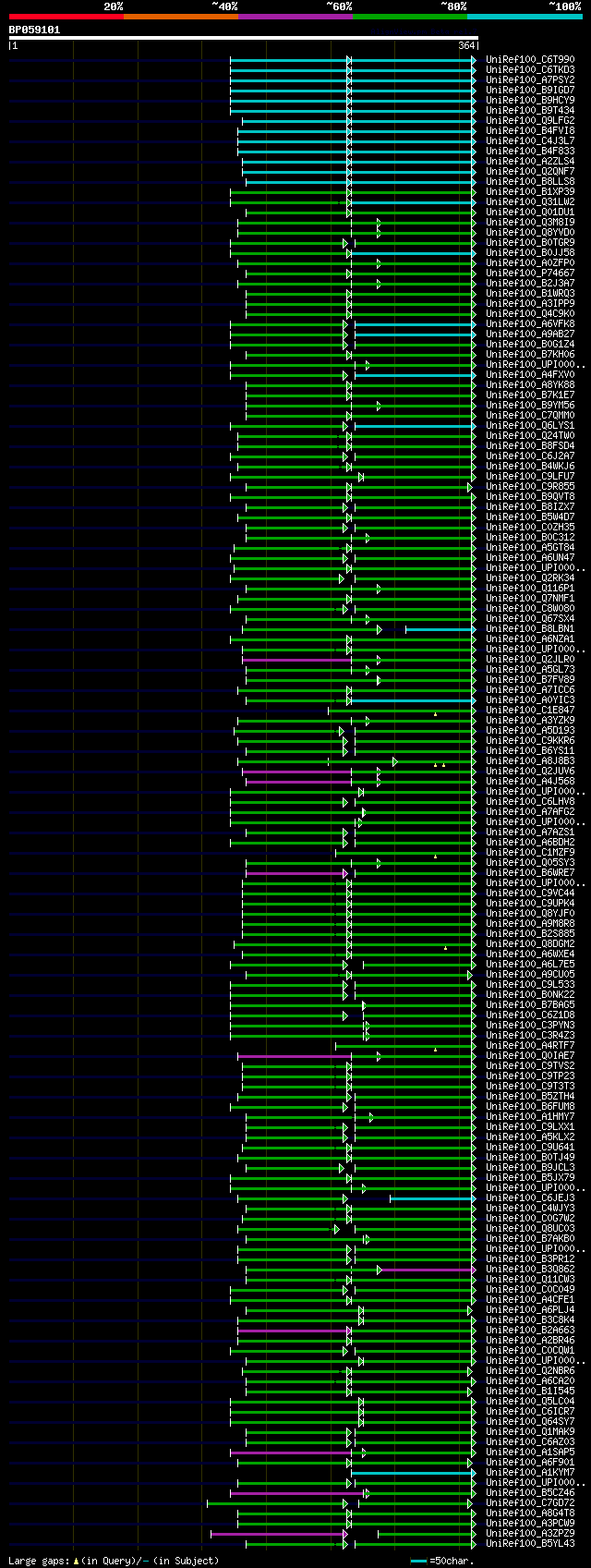Click the orange ~40% identity color bar

coord(180,17)
